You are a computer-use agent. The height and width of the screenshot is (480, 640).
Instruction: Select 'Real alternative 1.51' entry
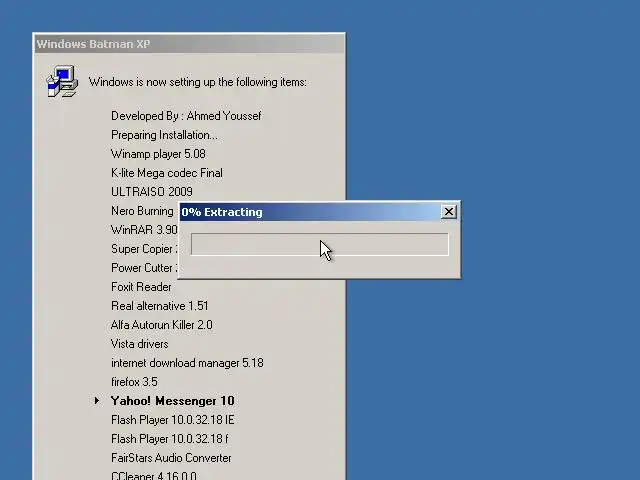[x=160, y=306]
